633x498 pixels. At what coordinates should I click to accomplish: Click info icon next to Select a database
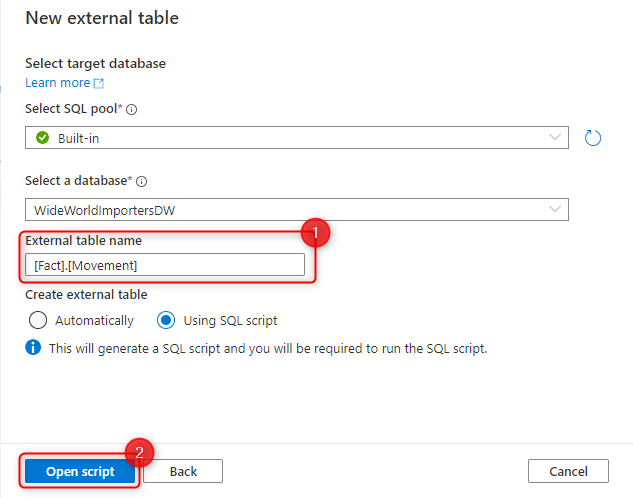click(x=141, y=182)
